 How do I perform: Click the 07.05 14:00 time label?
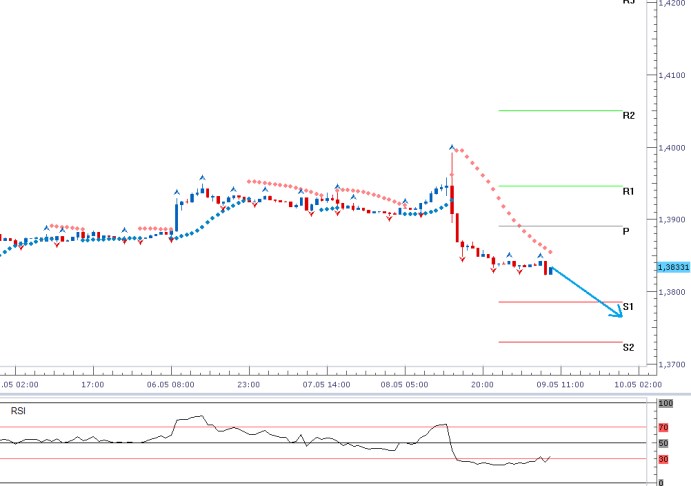[327, 385]
